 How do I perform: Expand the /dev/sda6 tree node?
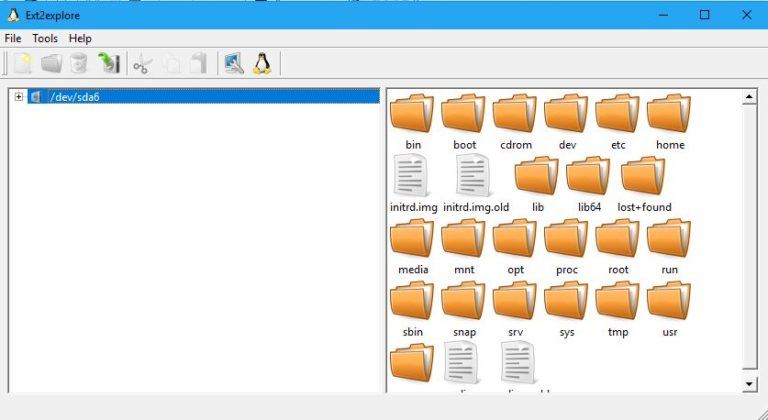pyautogui.click(x=19, y=97)
